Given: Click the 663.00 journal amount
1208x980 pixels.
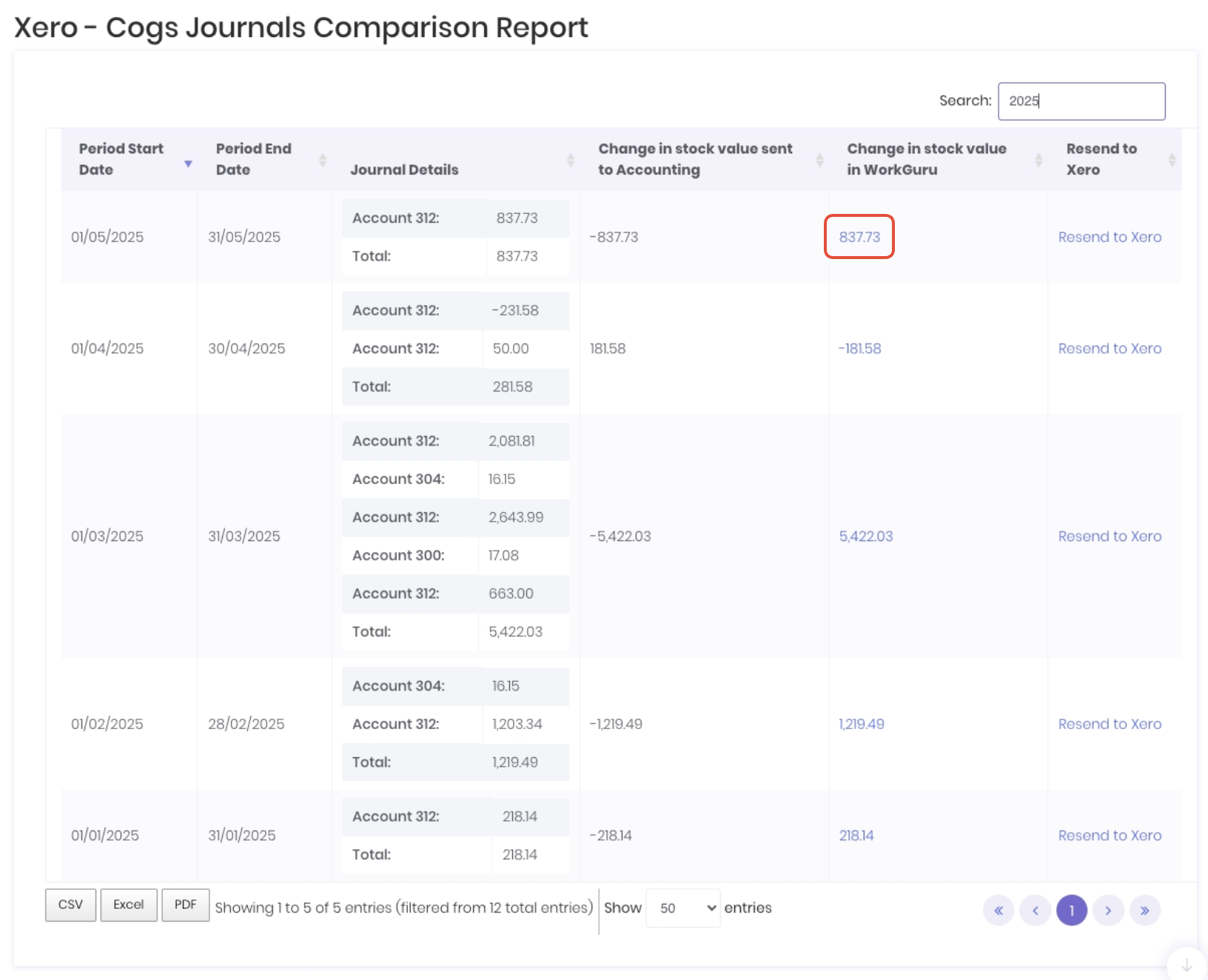Looking at the screenshot, I should (x=511, y=594).
